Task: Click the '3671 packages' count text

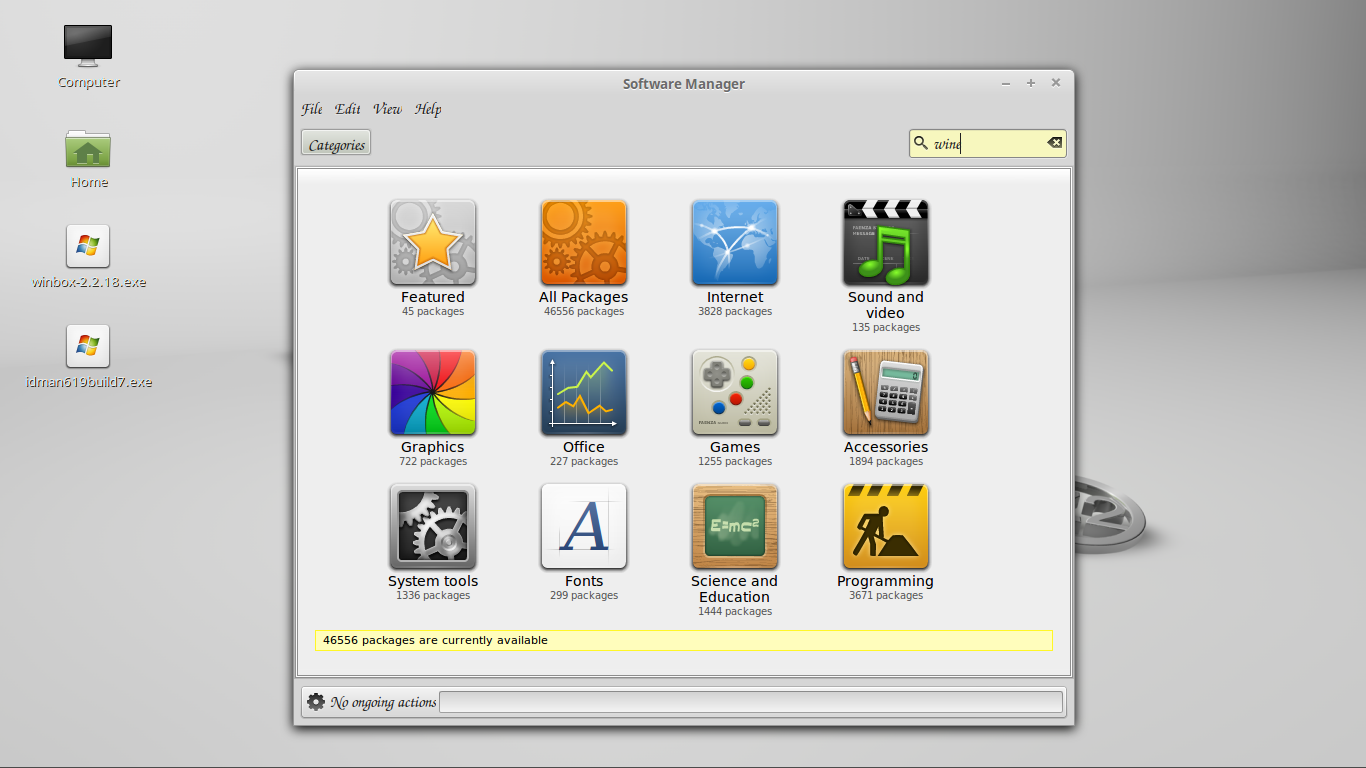Action: 886,596
